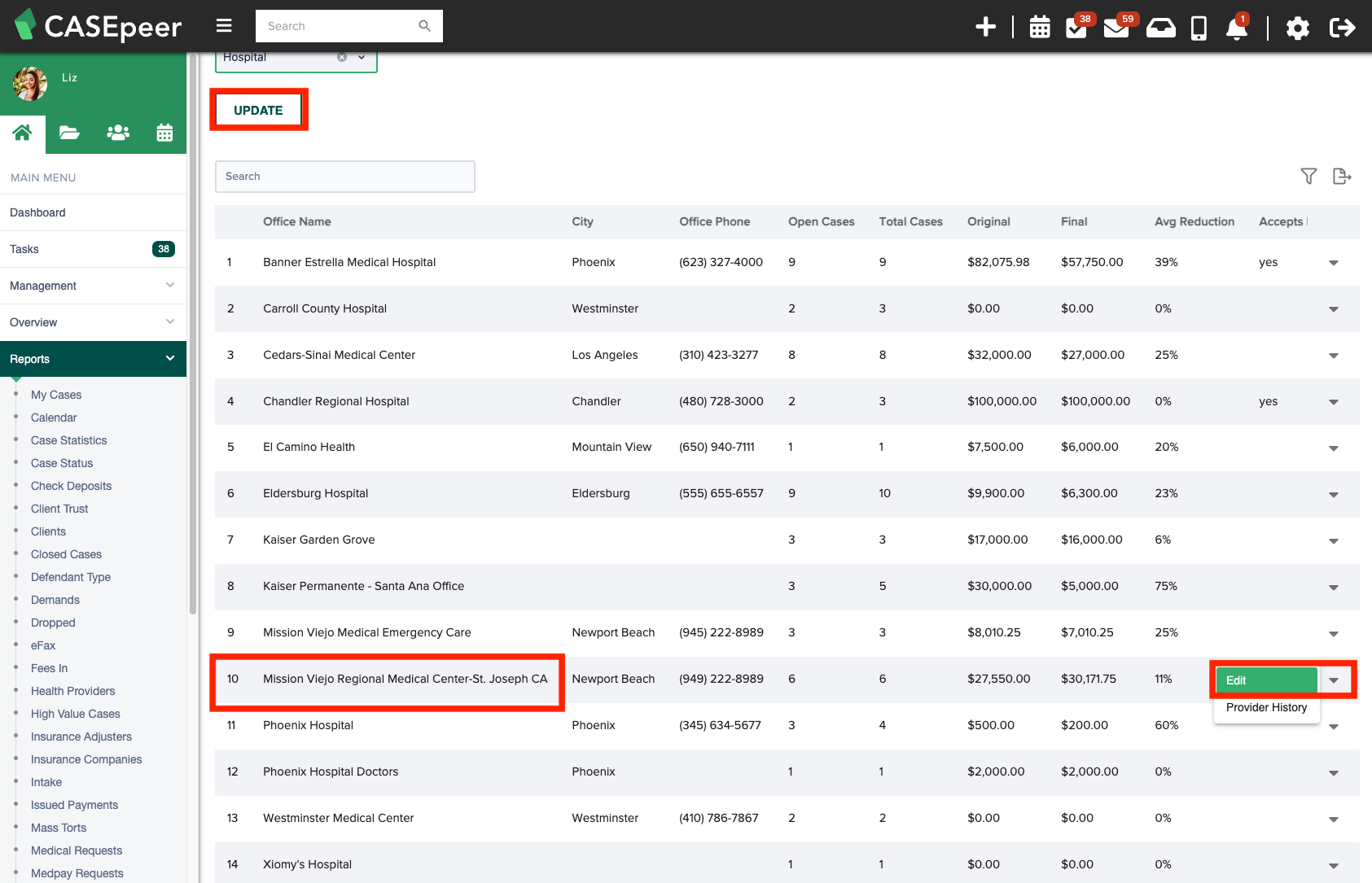
Task: Open Case Statistics report
Action: click(69, 440)
